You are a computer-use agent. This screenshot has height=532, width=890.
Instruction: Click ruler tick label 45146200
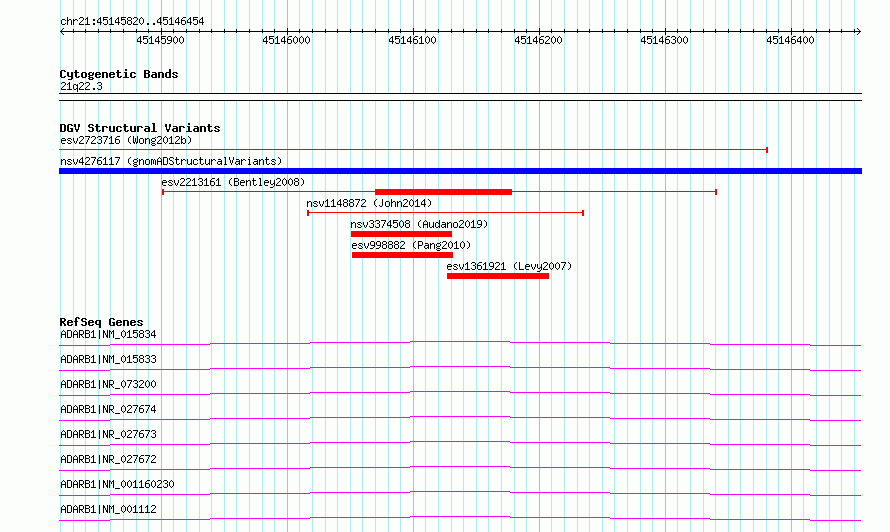(x=538, y=40)
